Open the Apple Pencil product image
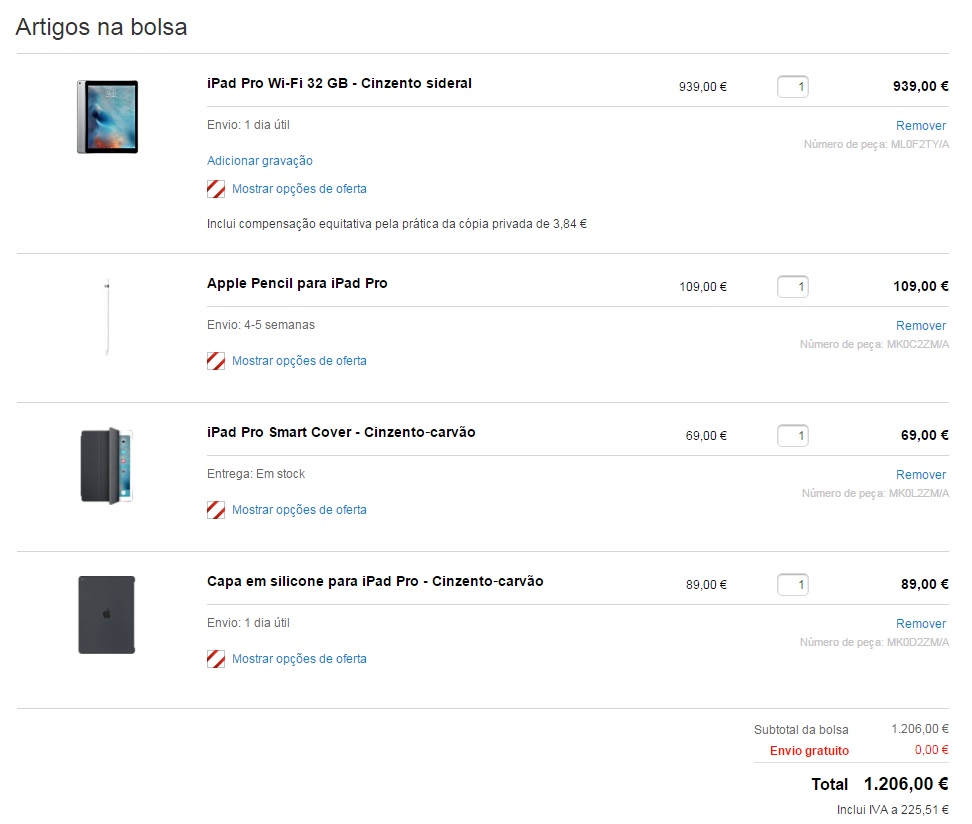Image resolution: width=972 pixels, height=824 pixels. 107,317
